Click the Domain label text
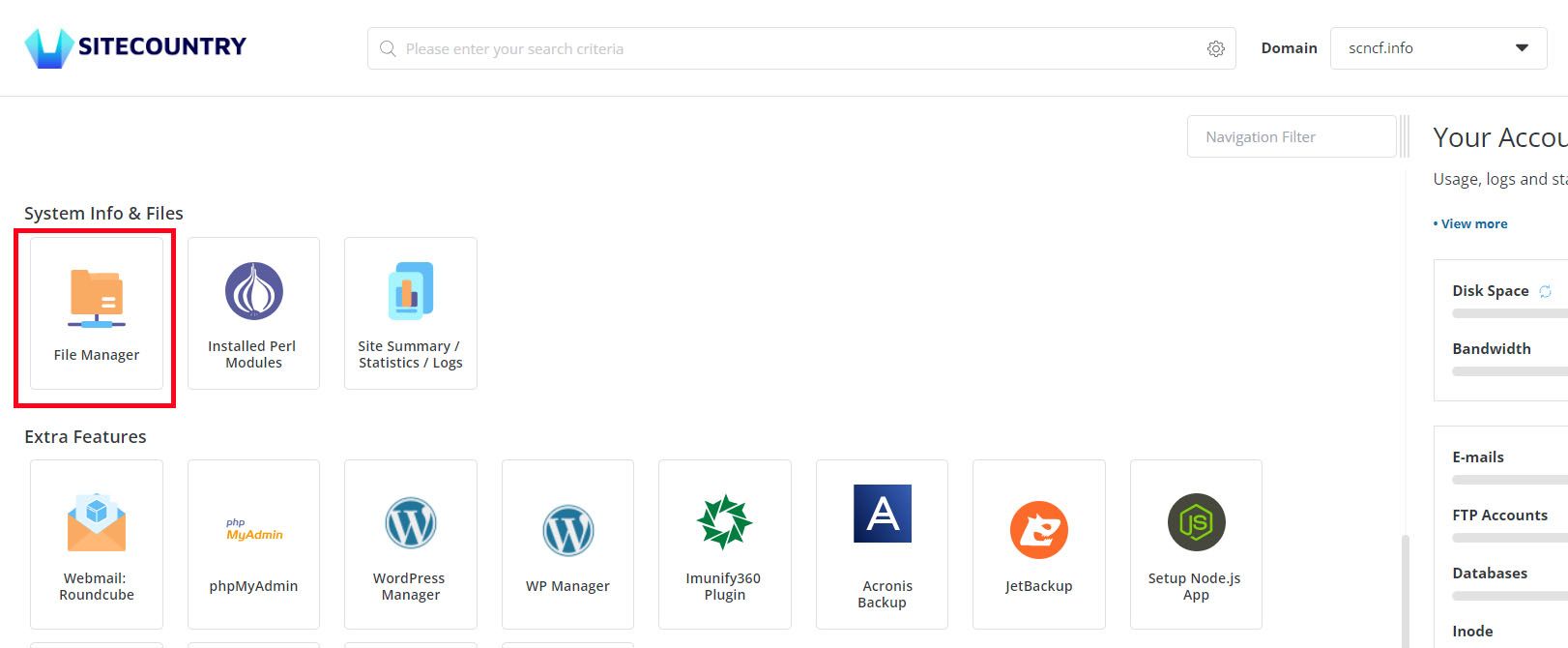 pyautogui.click(x=1289, y=48)
